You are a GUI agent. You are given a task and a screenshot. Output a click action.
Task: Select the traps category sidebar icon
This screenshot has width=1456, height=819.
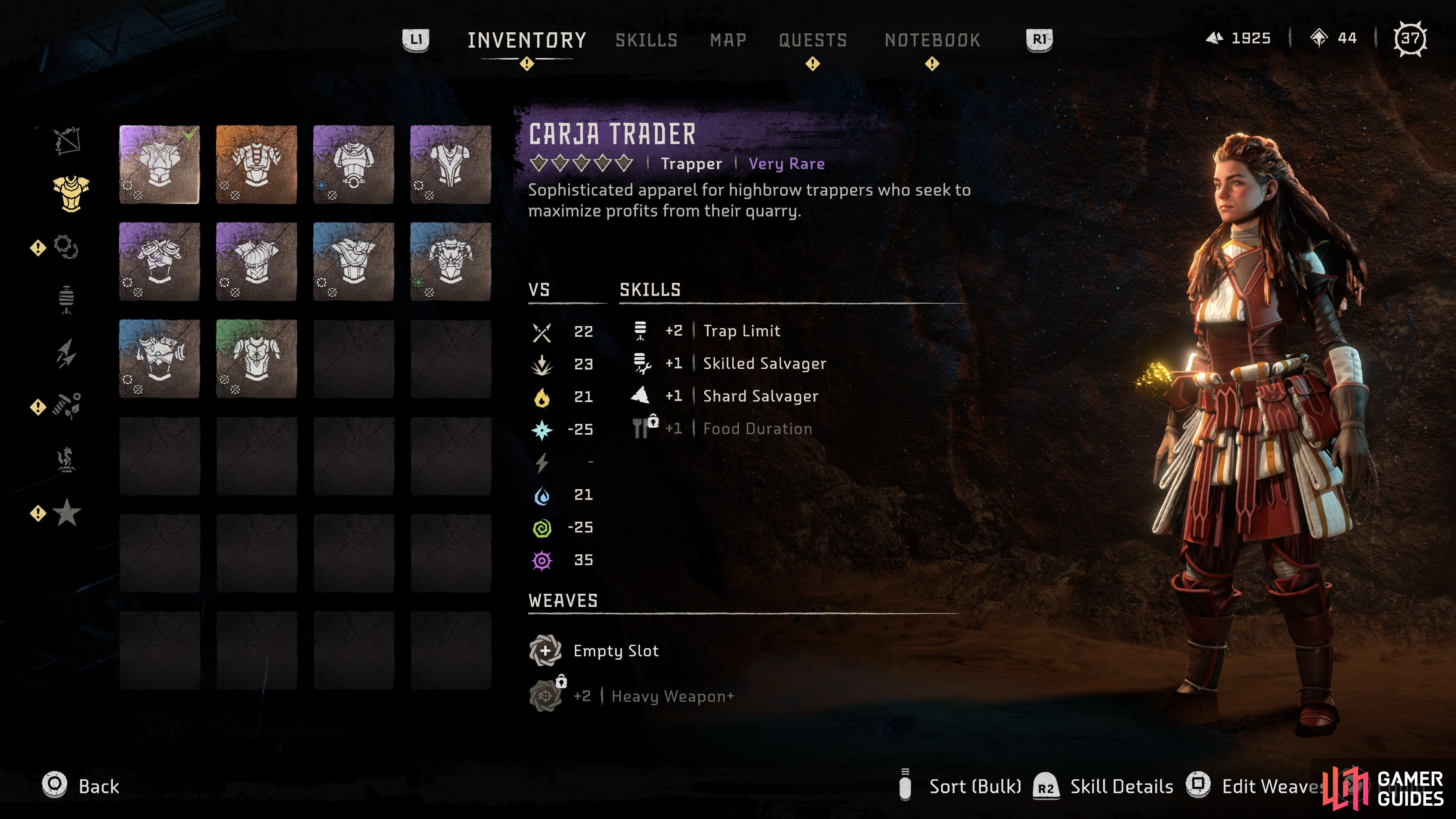[x=67, y=300]
